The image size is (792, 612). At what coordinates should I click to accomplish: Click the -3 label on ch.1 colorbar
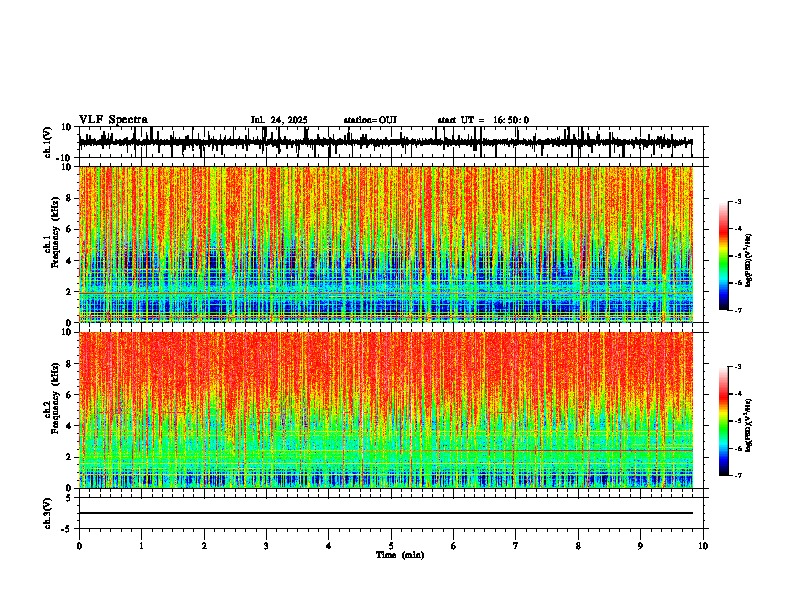click(x=738, y=202)
